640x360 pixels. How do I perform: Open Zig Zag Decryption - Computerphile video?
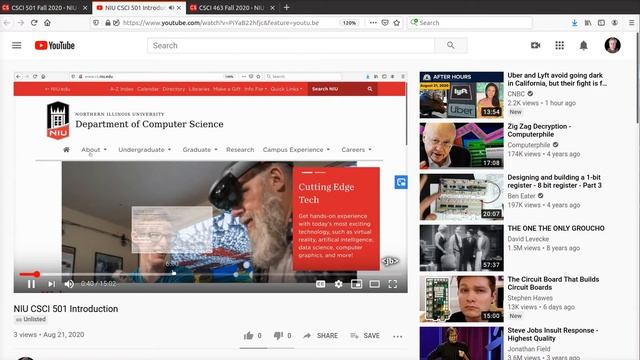(x=539, y=130)
